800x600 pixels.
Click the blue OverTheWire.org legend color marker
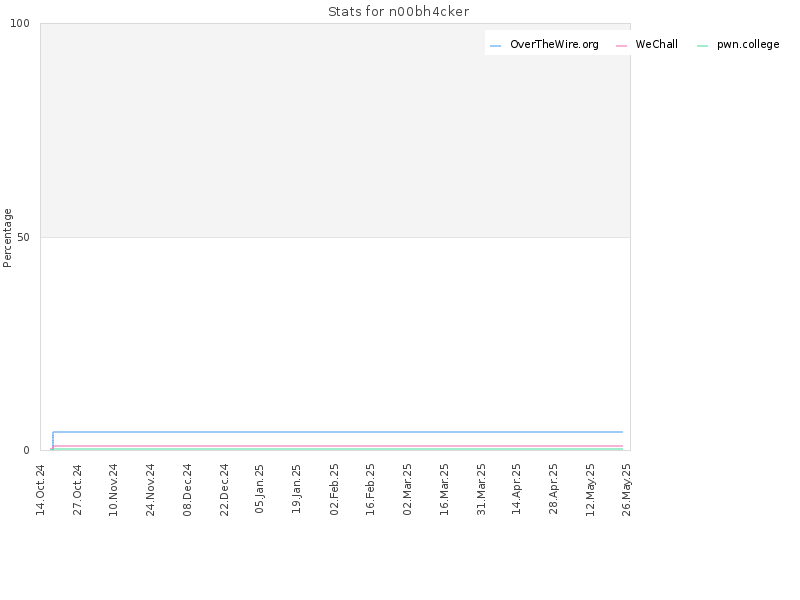pos(495,46)
